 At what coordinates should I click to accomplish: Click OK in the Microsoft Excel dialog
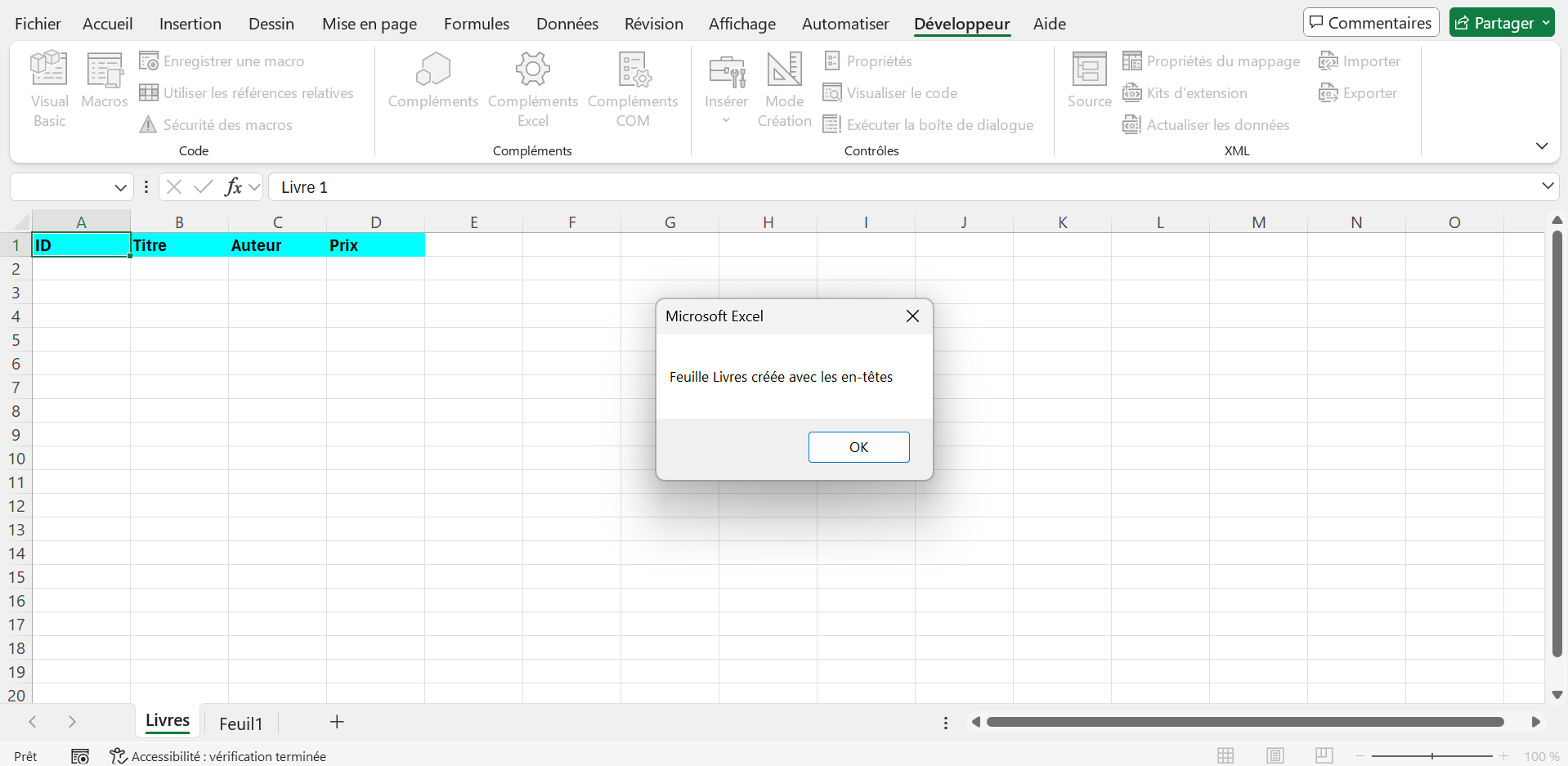click(x=858, y=447)
